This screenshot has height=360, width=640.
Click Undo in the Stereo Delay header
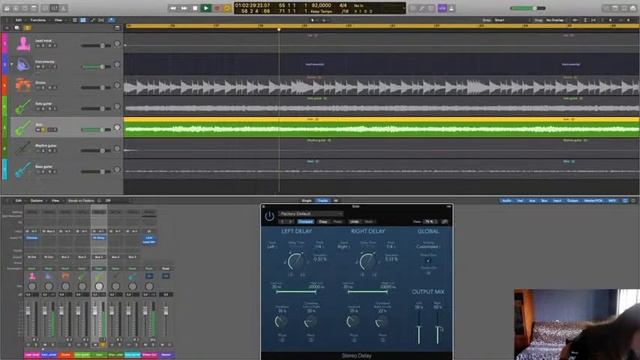click(x=354, y=222)
